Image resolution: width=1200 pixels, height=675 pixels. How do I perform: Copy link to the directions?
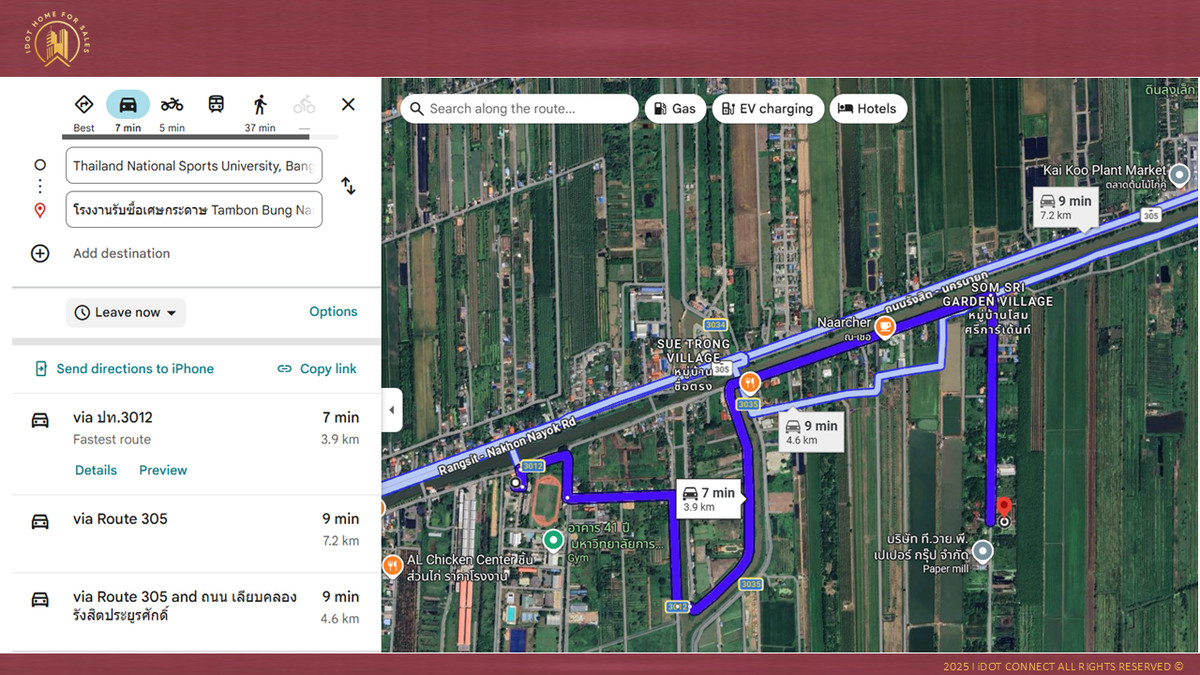pos(317,369)
